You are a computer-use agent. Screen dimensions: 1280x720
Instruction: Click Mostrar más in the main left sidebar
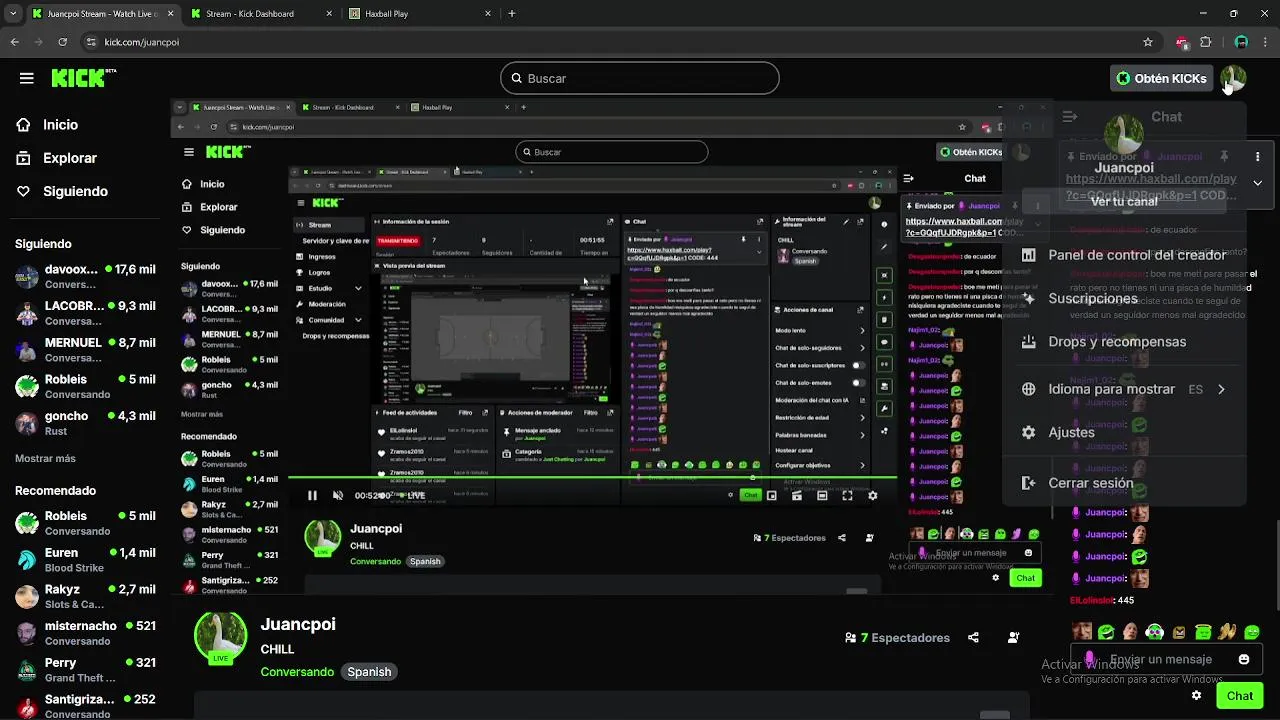pyautogui.click(x=45, y=458)
